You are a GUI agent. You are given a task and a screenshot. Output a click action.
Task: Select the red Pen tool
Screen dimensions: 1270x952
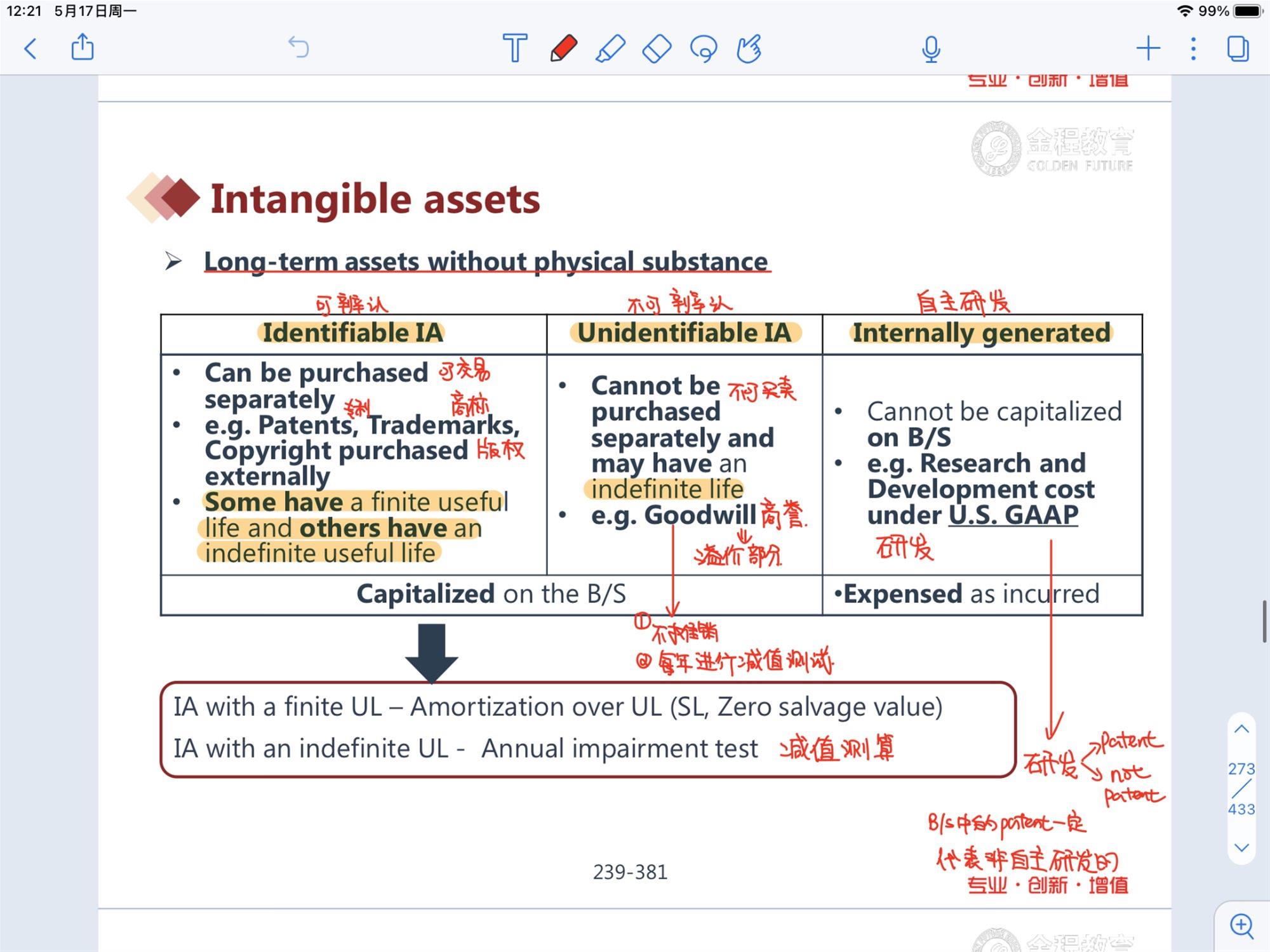(563, 48)
